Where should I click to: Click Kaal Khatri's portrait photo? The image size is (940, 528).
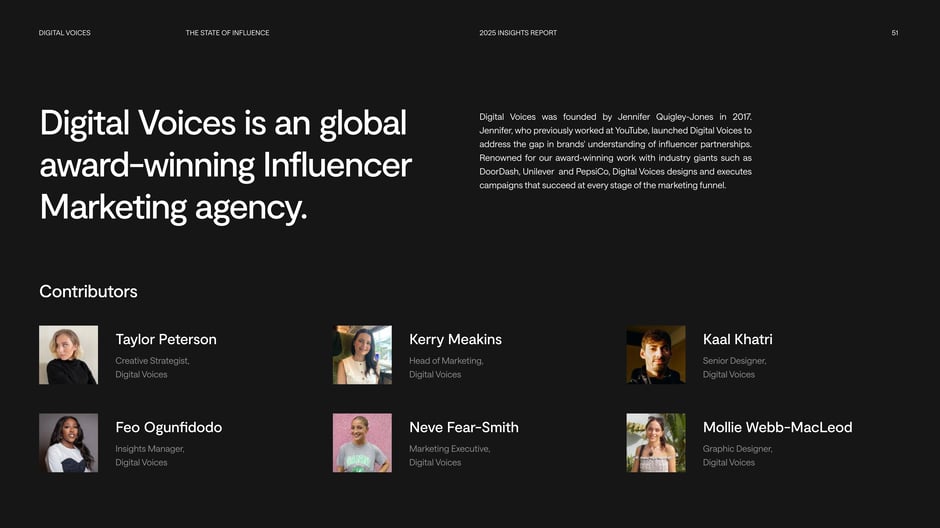tap(656, 355)
